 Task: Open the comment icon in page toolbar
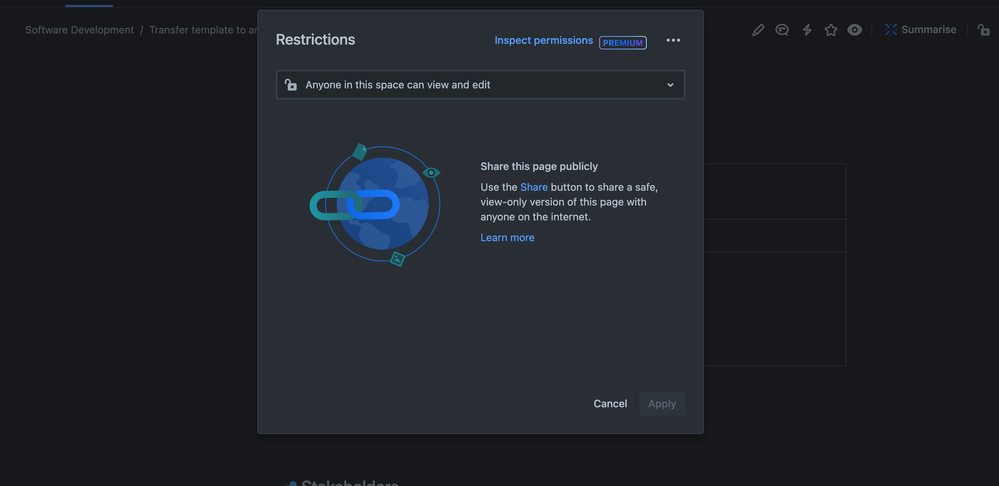[782, 30]
